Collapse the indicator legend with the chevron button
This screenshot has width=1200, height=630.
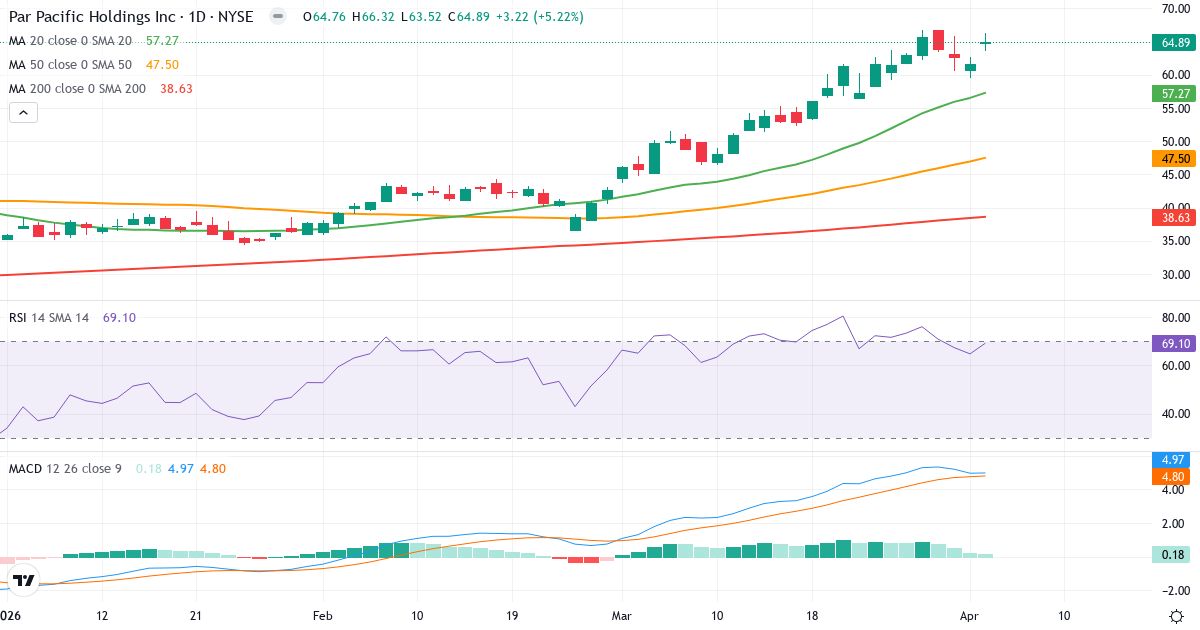pos(22,112)
